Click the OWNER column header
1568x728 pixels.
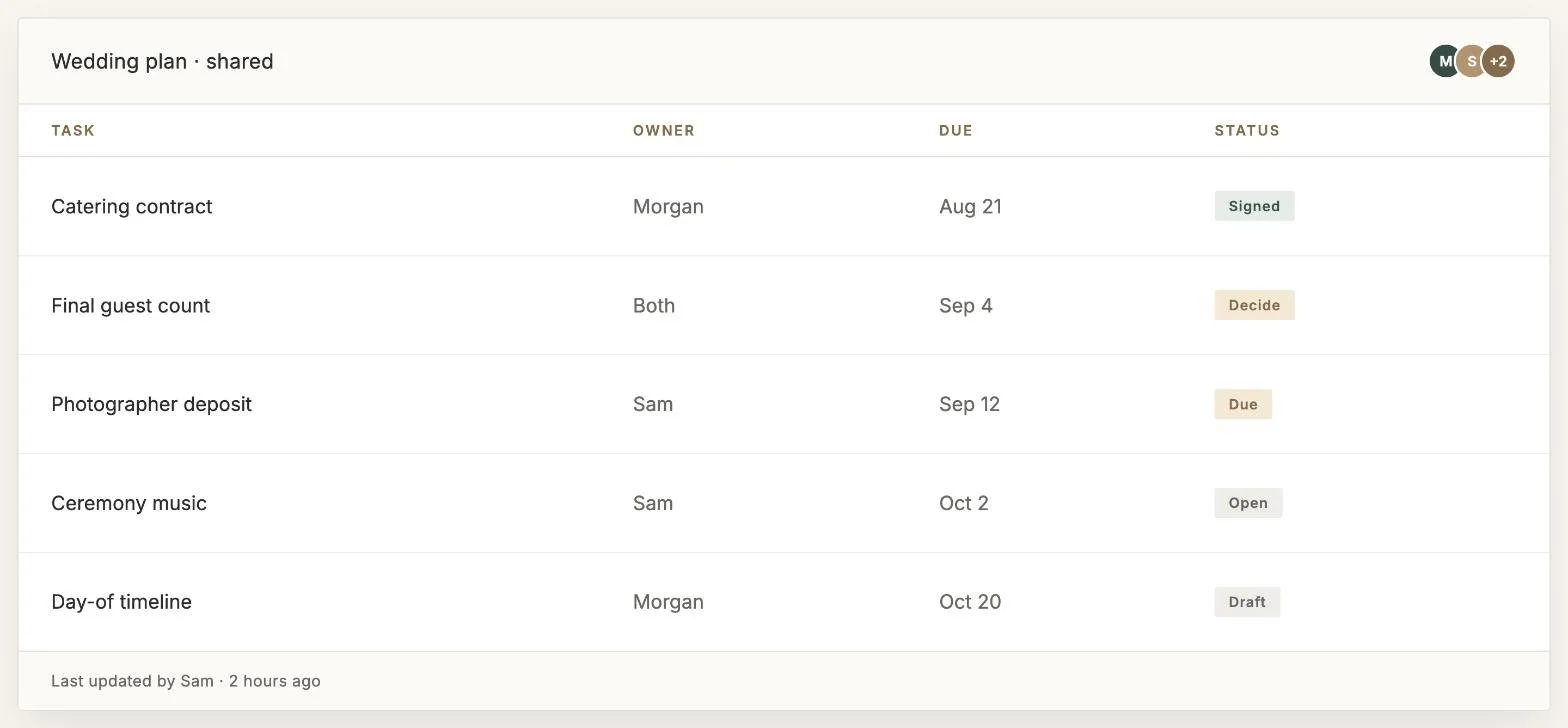click(663, 130)
